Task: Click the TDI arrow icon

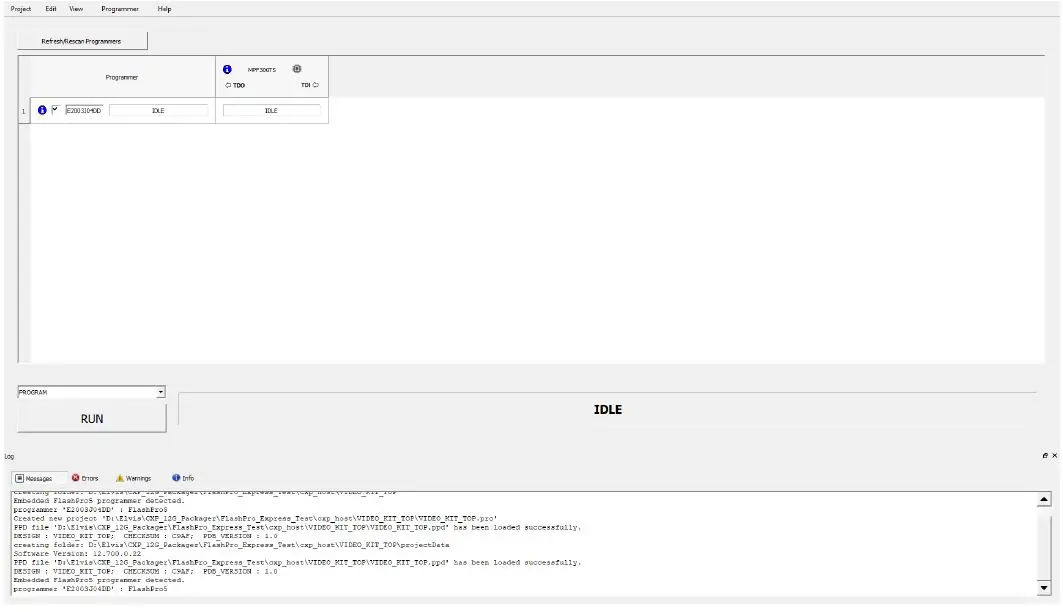Action: pos(316,85)
